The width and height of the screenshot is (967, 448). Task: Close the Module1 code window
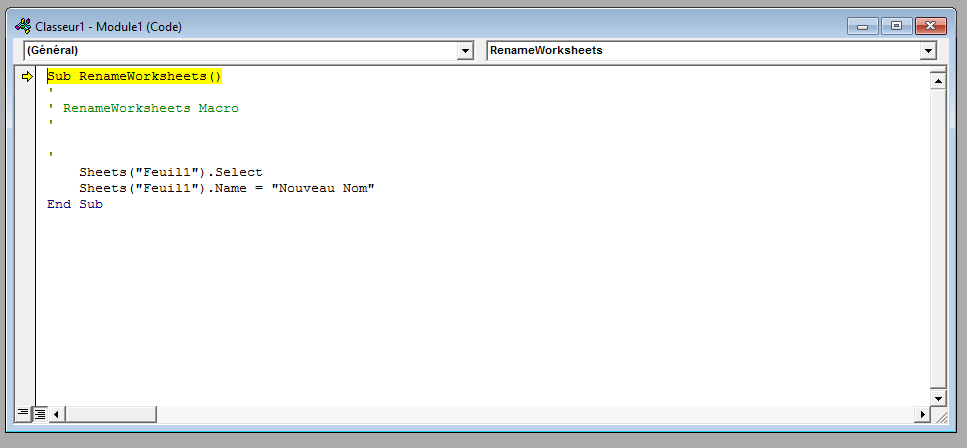point(931,27)
